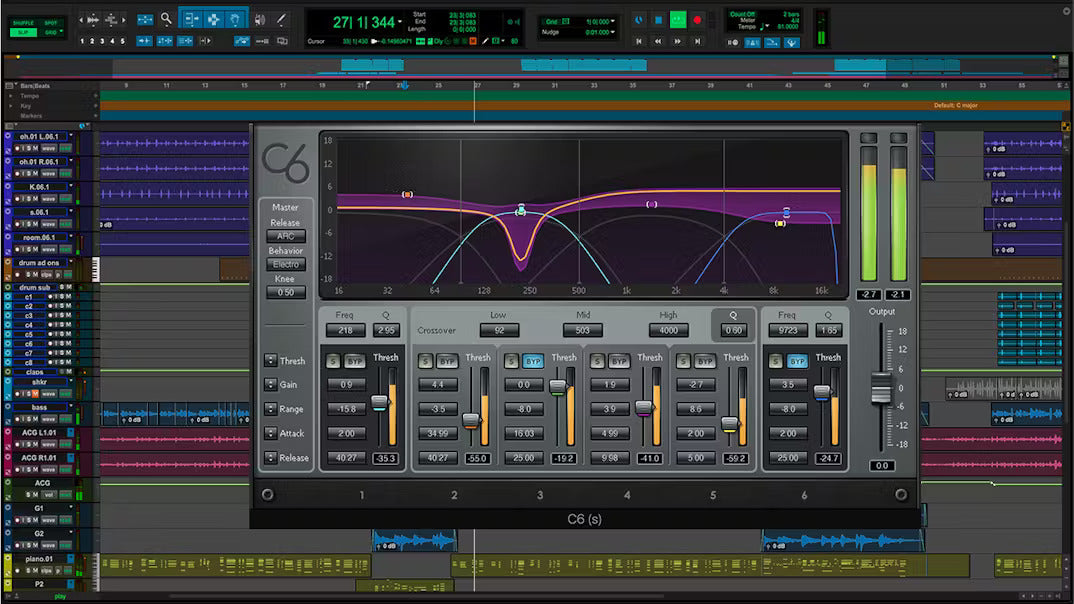
Task: Click the Low crossover value field 92
Action: (x=498, y=331)
